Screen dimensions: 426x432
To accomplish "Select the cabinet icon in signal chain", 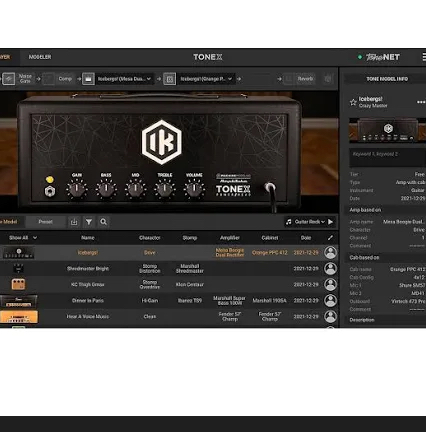I will point(169,79).
